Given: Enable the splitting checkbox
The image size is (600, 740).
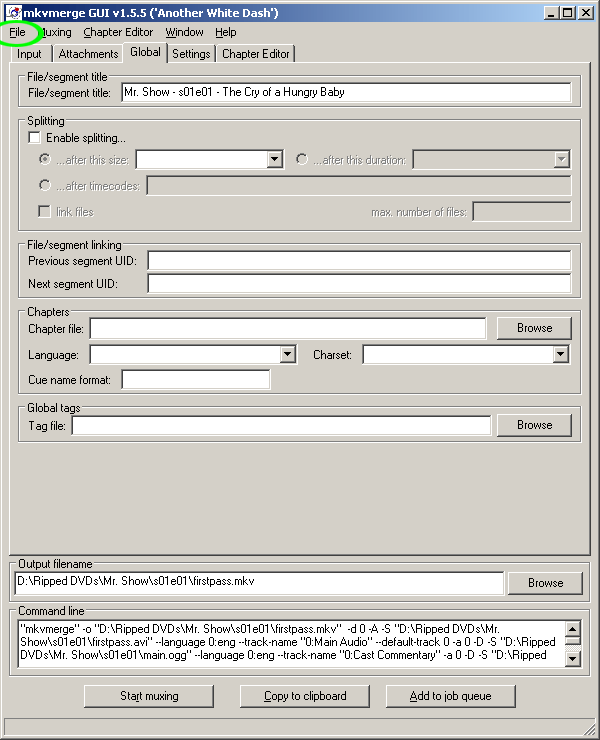Looking at the screenshot, I should pos(34,138).
